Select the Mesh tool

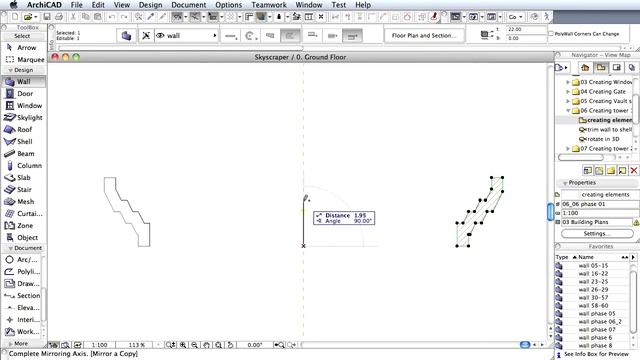pyautogui.click(x=24, y=202)
